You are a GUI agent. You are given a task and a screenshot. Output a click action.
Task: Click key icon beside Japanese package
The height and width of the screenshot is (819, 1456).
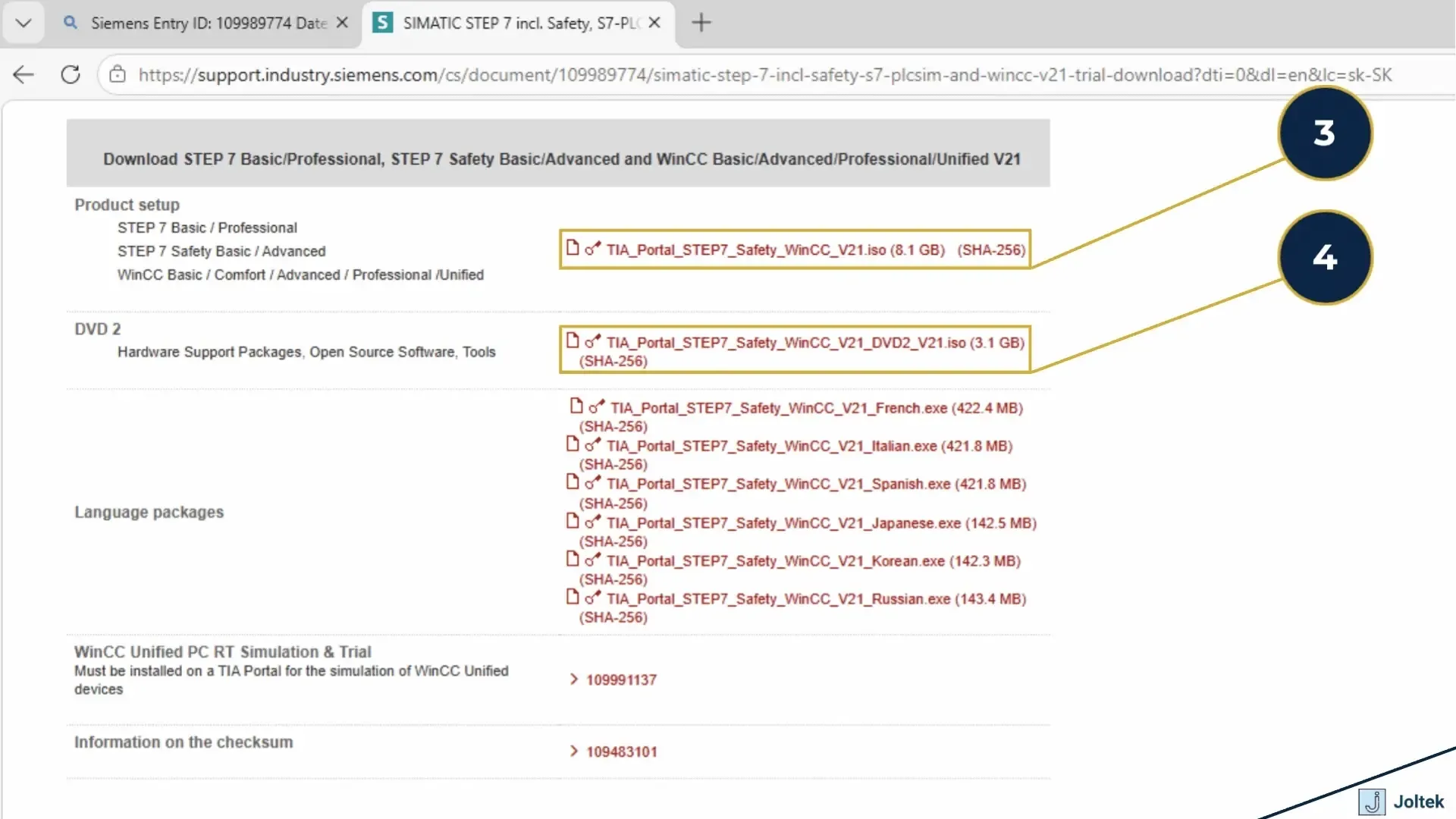coord(592,521)
